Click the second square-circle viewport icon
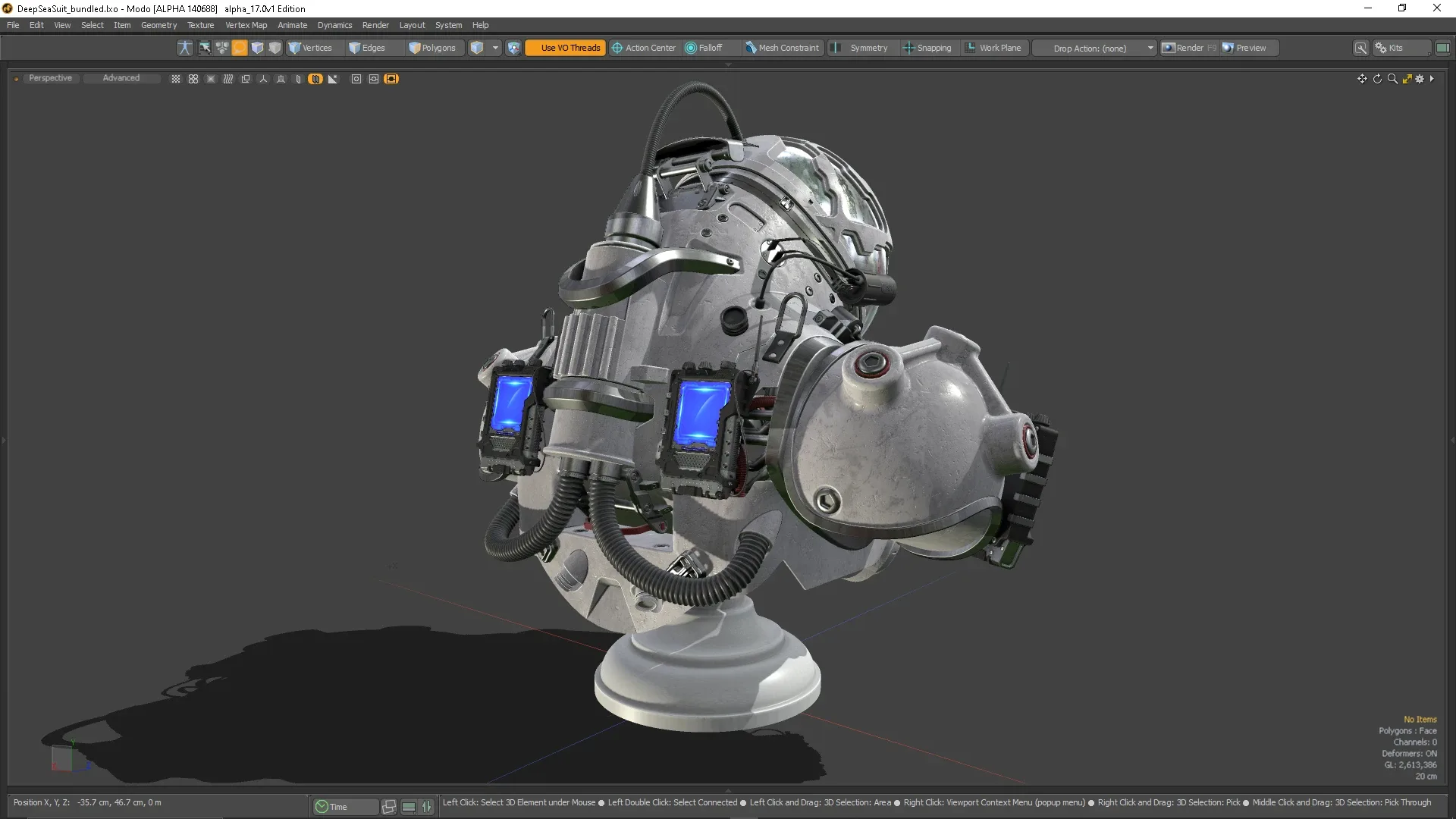1456x819 pixels. coord(374,79)
